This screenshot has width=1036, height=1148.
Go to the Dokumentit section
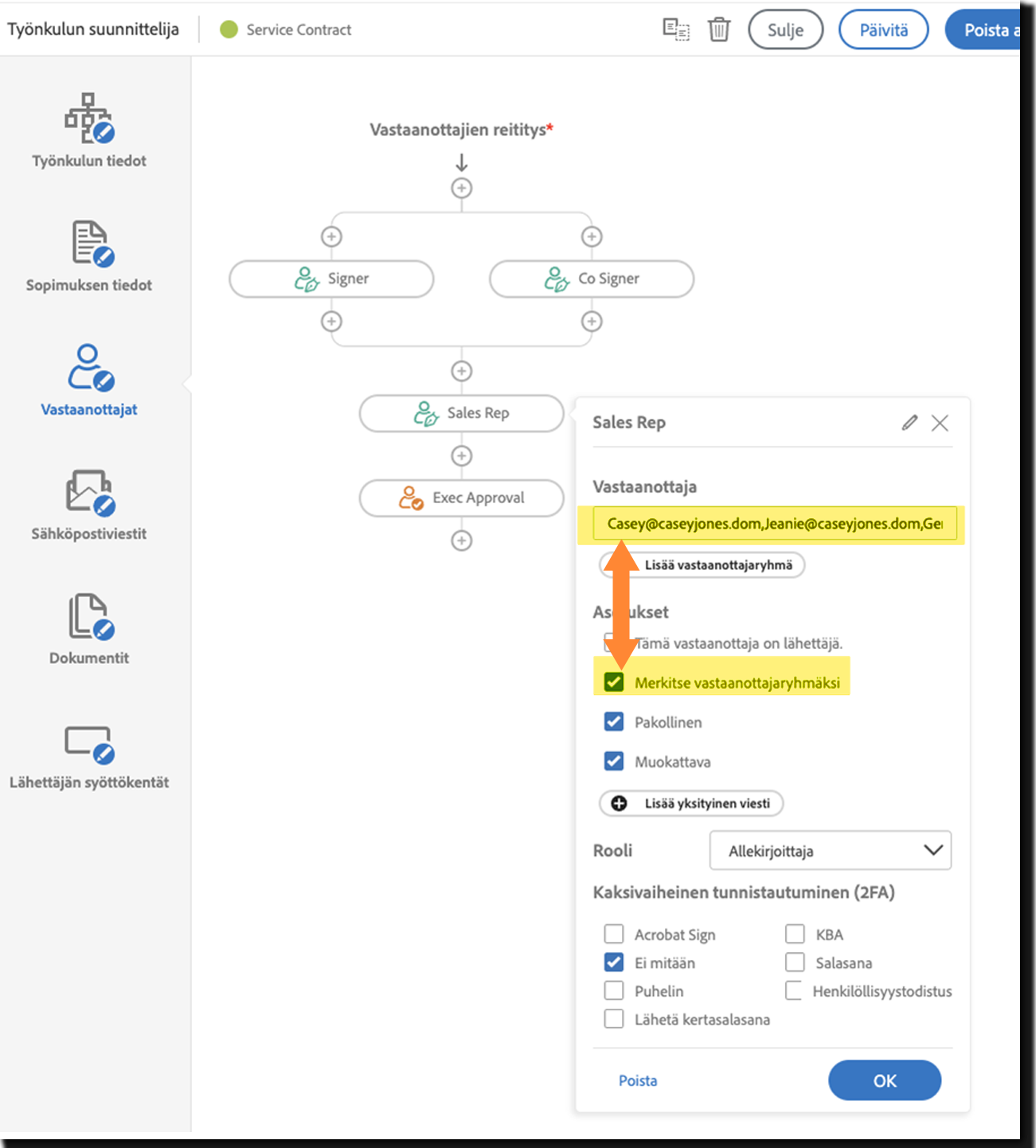[x=89, y=629]
